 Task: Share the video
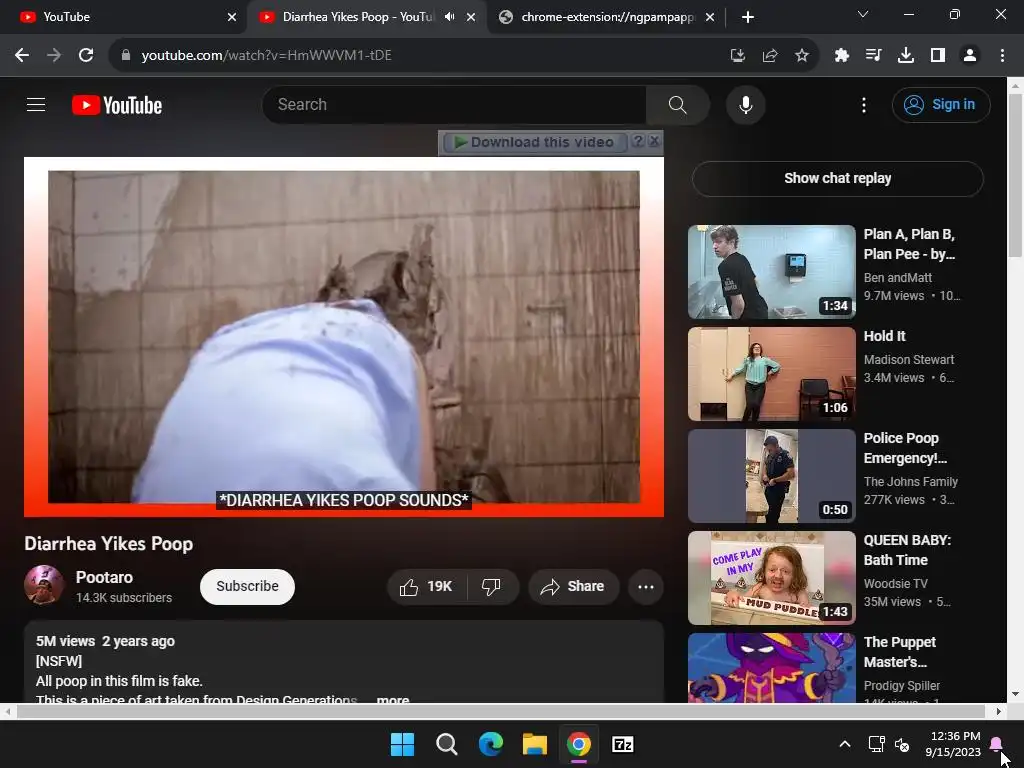click(573, 586)
